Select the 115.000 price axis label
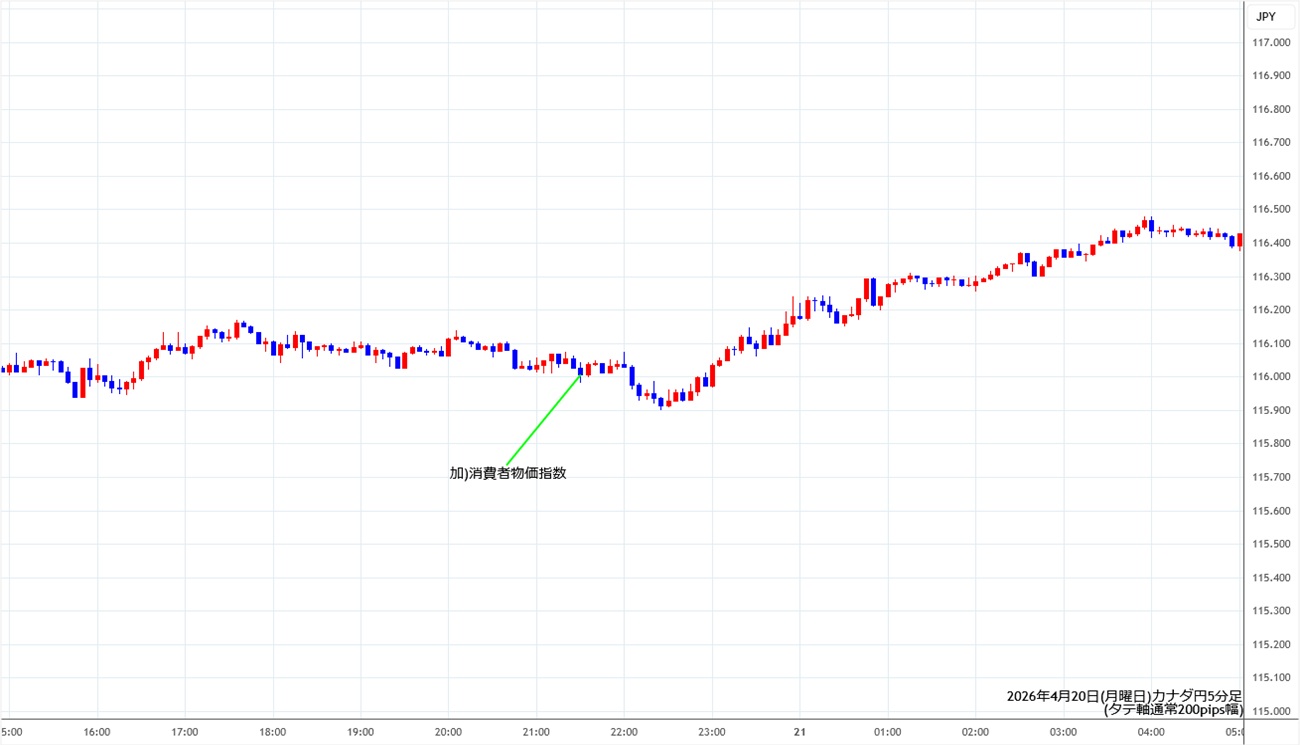1300x745 pixels. (x=1270, y=711)
